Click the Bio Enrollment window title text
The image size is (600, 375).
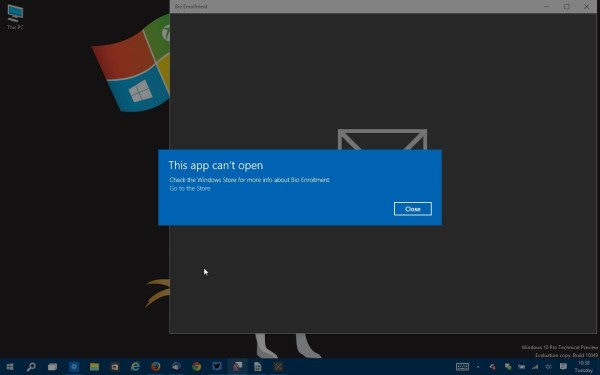coord(191,7)
